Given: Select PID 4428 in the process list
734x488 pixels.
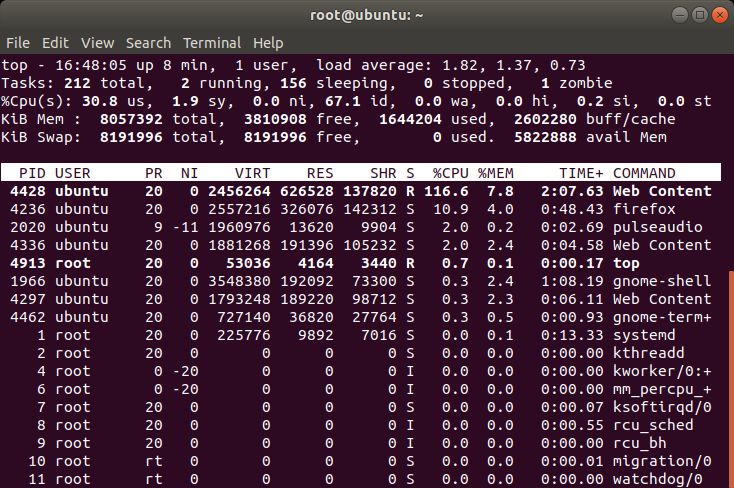Looking at the screenshot, I should (28, 191).
